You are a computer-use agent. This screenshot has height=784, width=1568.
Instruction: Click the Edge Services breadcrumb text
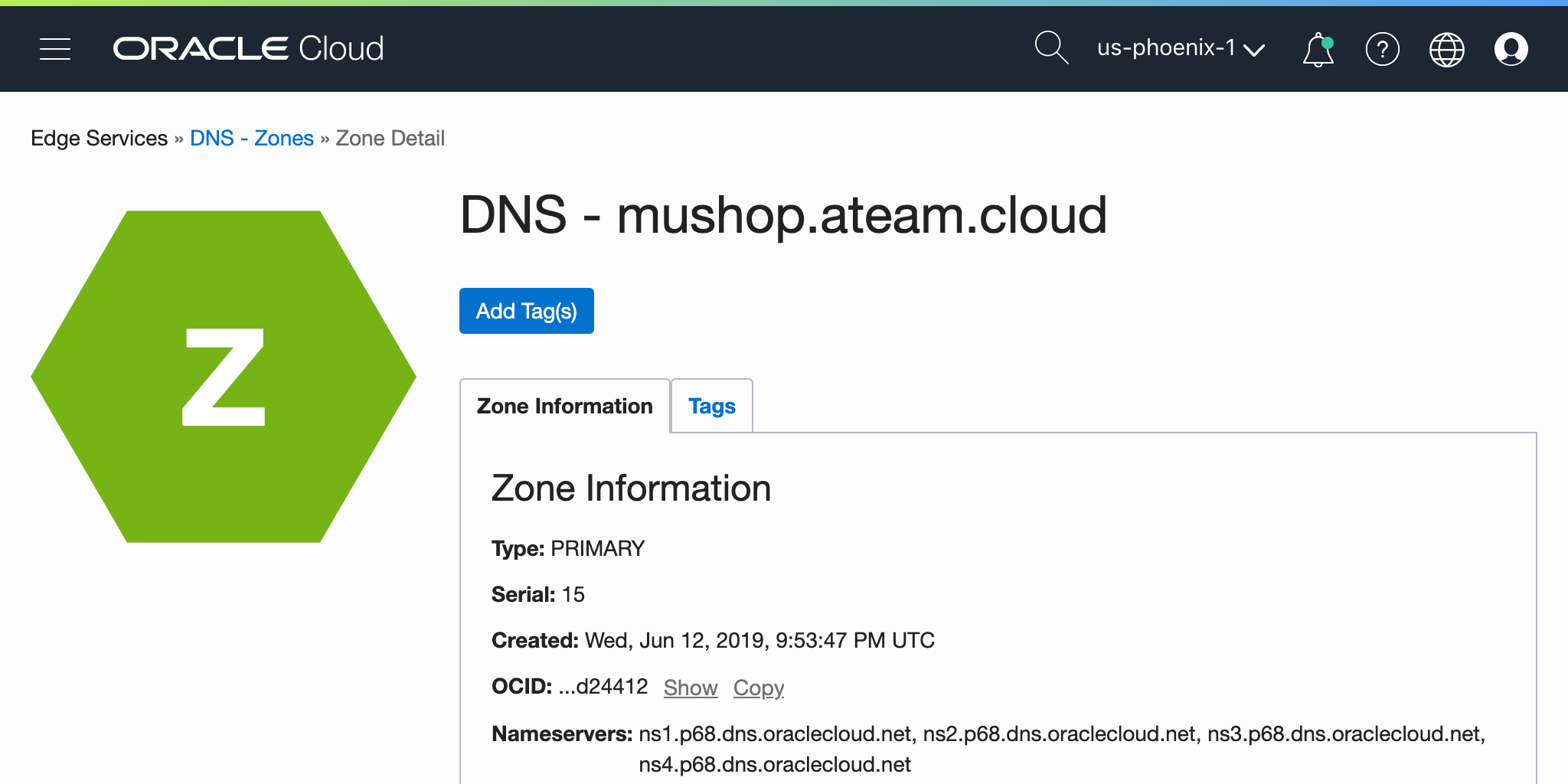pos(99,138)
